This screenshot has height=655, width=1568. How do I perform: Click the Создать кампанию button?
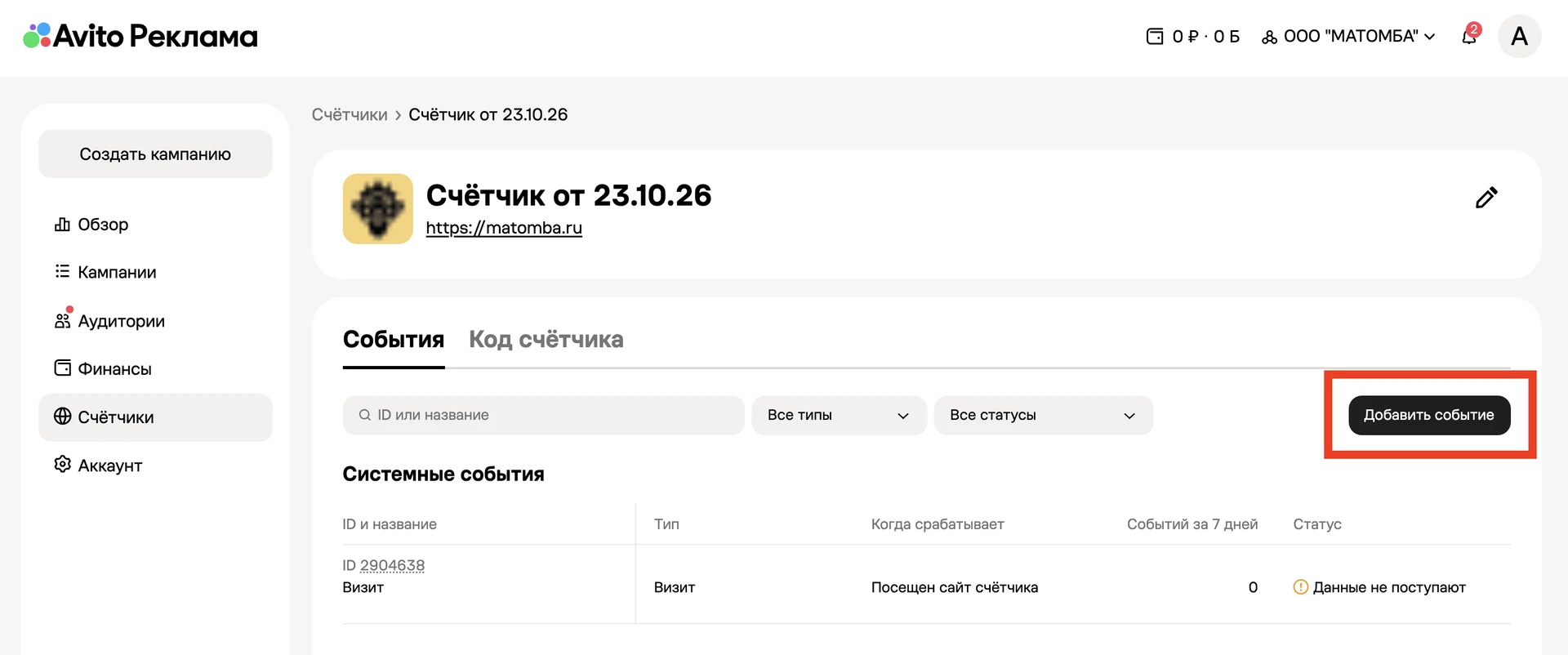(x=155, y=154)
